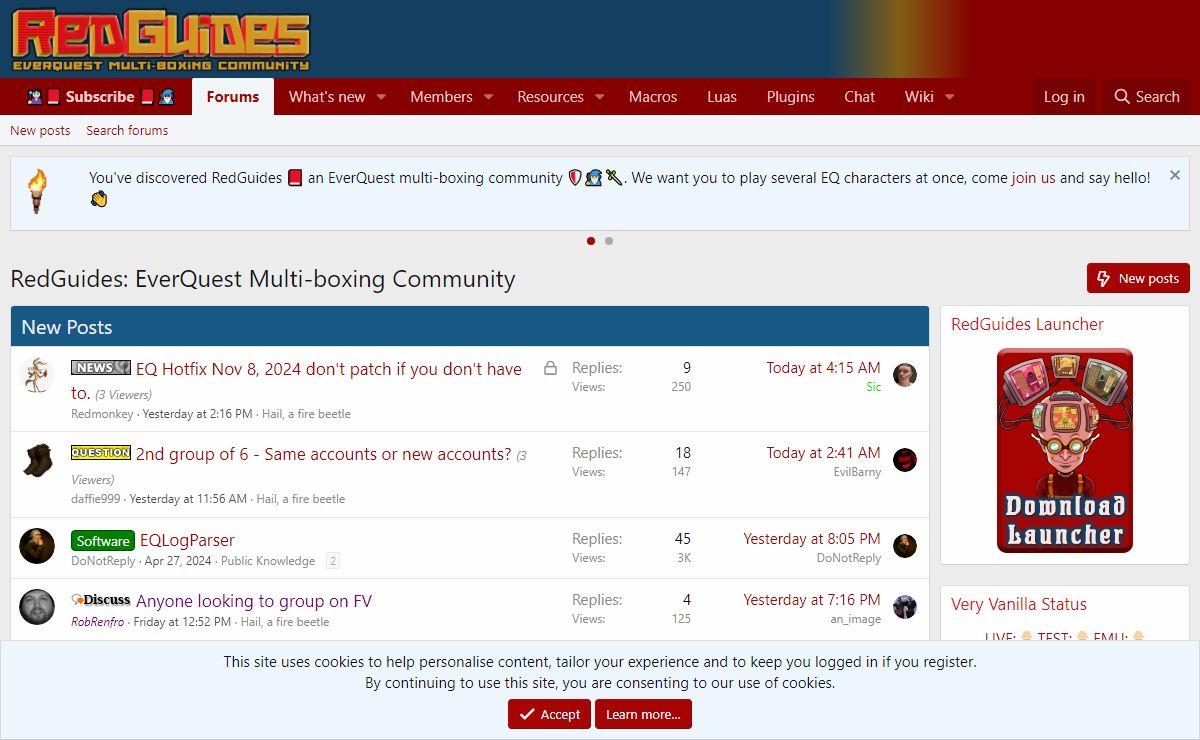The image size is (1200, 740).
Task: Open EvilBarny's avatar on 2nd group row
Action: [905, 460]
